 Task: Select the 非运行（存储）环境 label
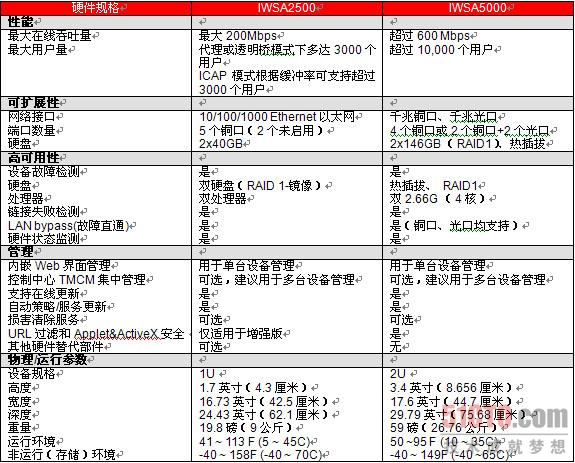[x=62, y=455]
